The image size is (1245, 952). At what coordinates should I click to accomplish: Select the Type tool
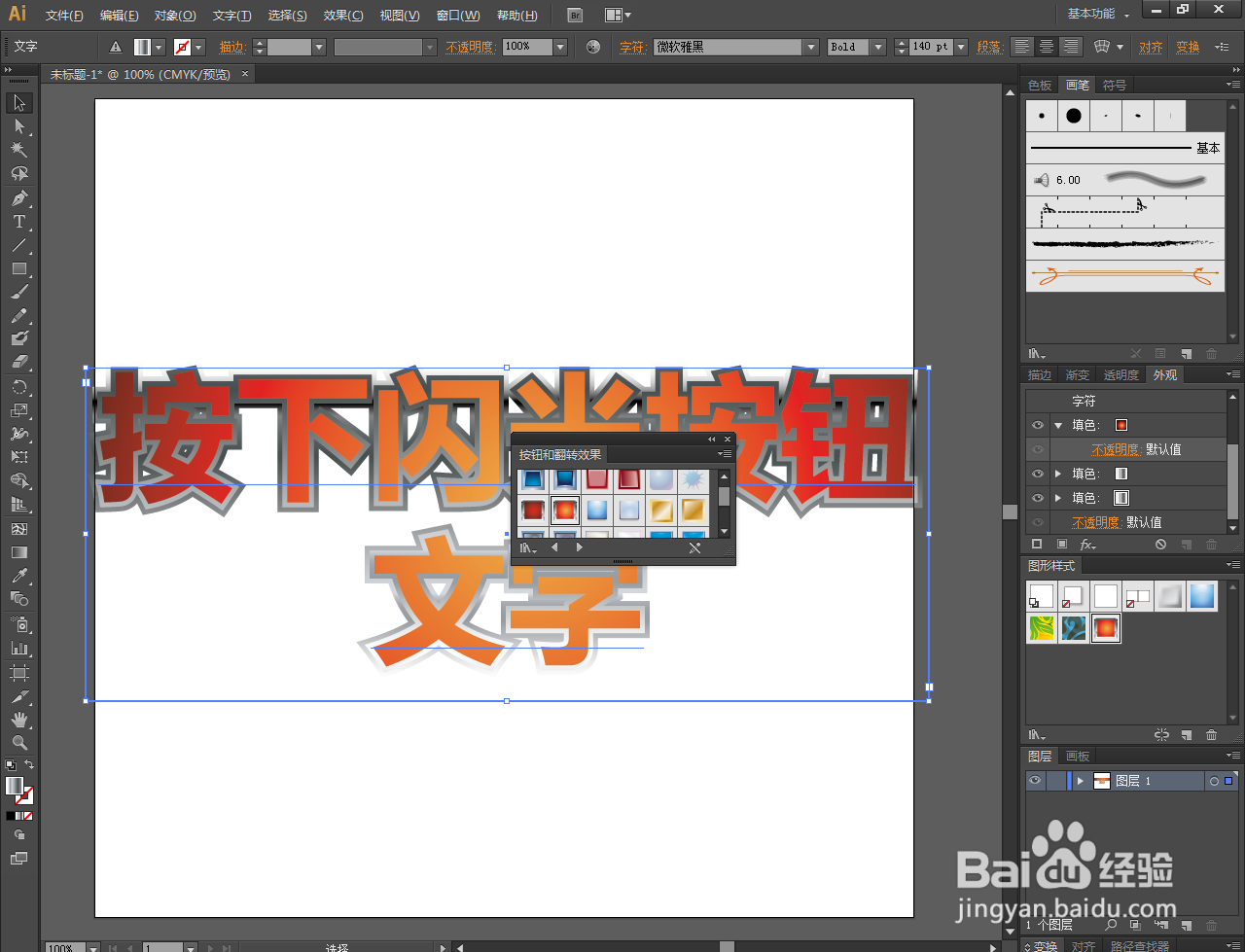18,221
